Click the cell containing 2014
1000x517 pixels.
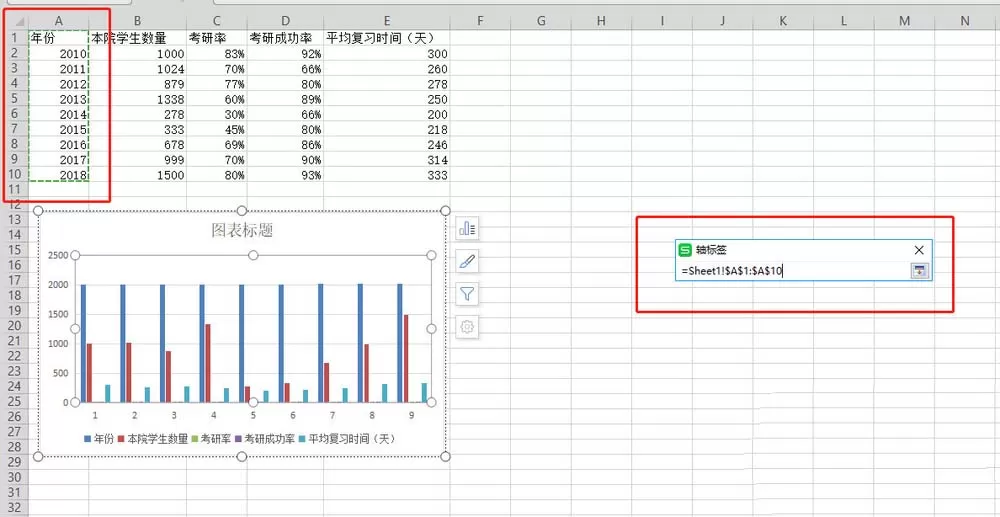click(58, 114)
